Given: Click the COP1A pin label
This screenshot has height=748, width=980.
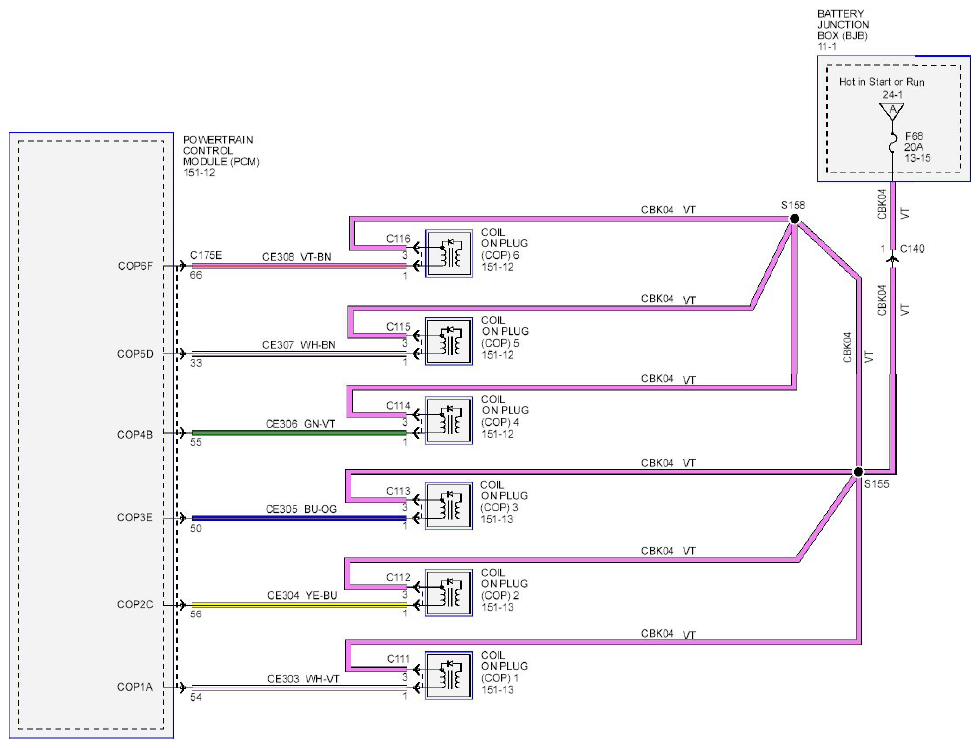Looking at the screenshot, I should pyautogui.click(x=135, y=687).
